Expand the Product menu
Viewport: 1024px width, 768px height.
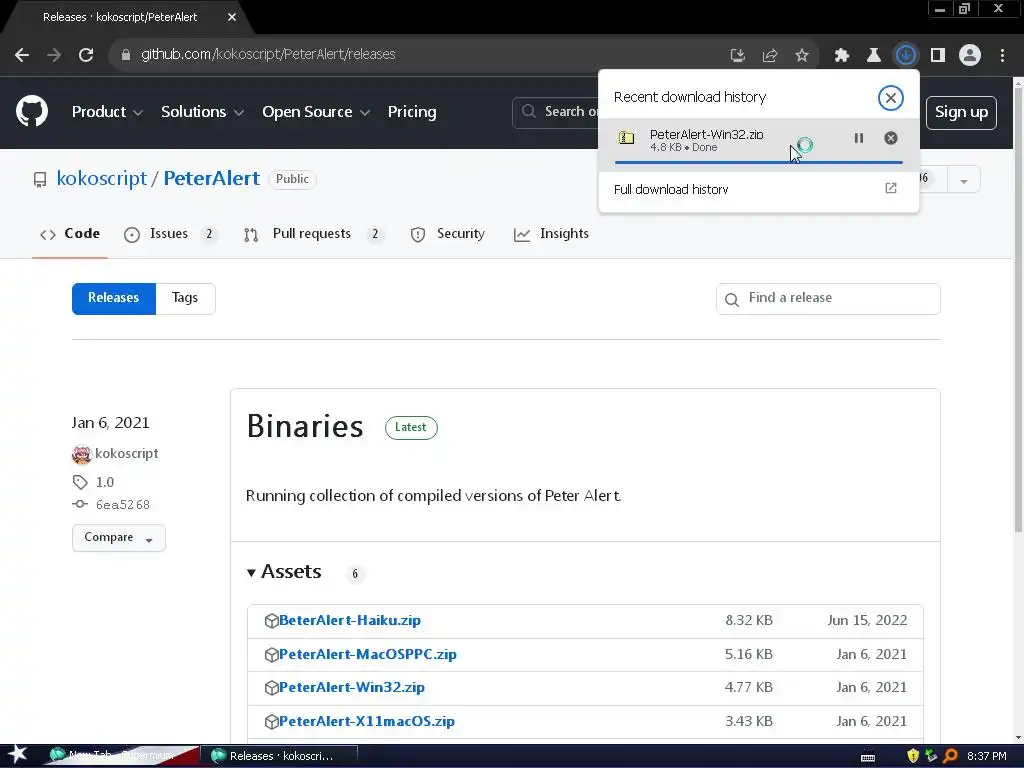click(107, 112)
